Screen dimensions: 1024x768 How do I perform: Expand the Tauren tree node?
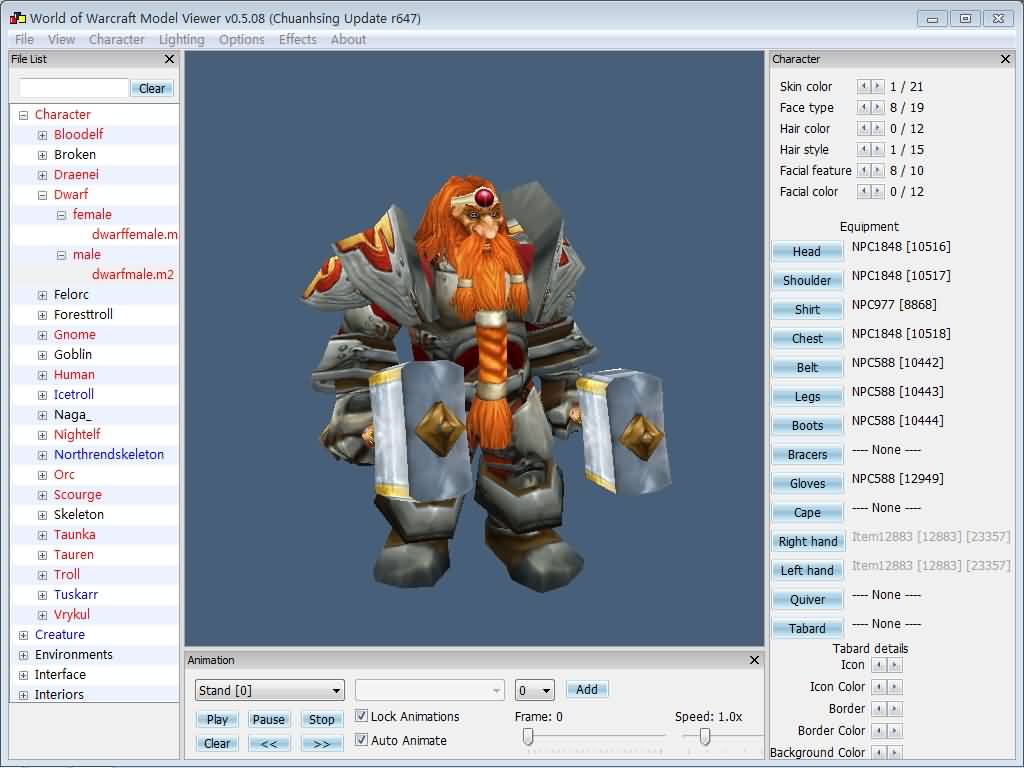click(x=42, y=555)
